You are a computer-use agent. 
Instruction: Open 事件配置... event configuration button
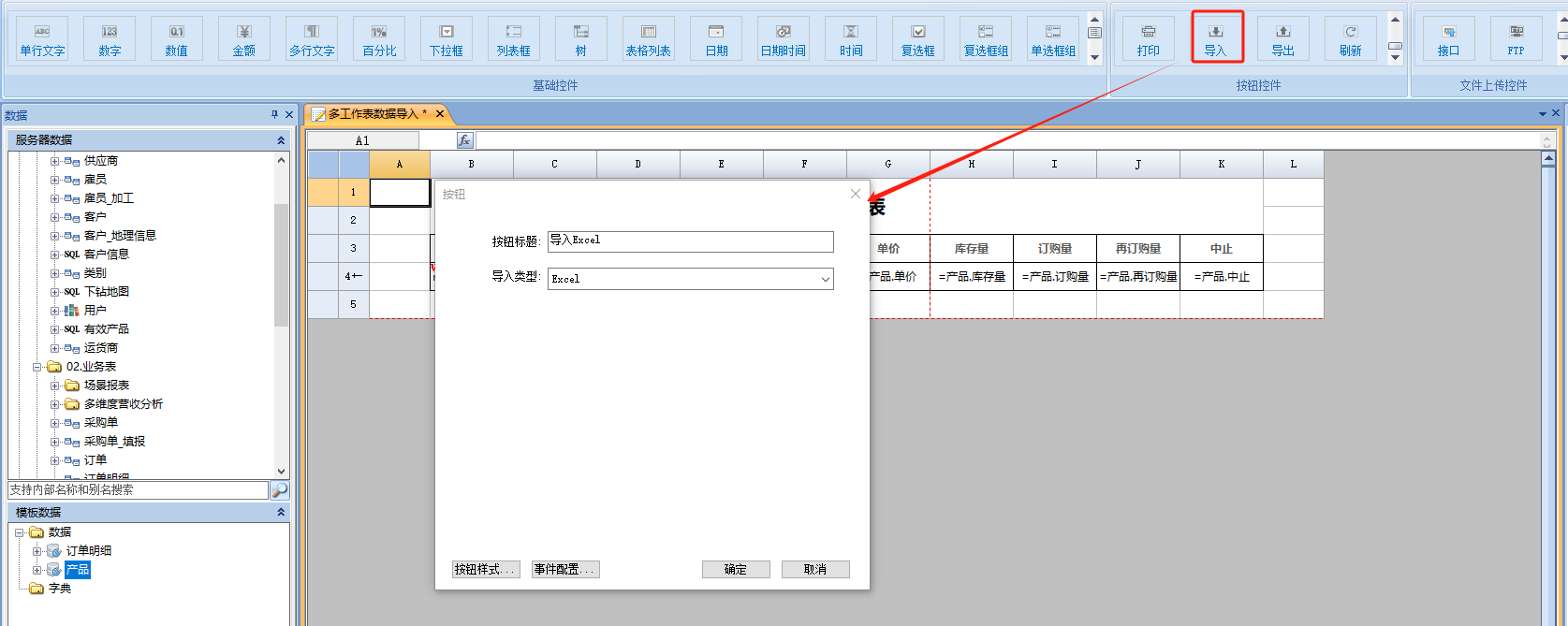564,569
